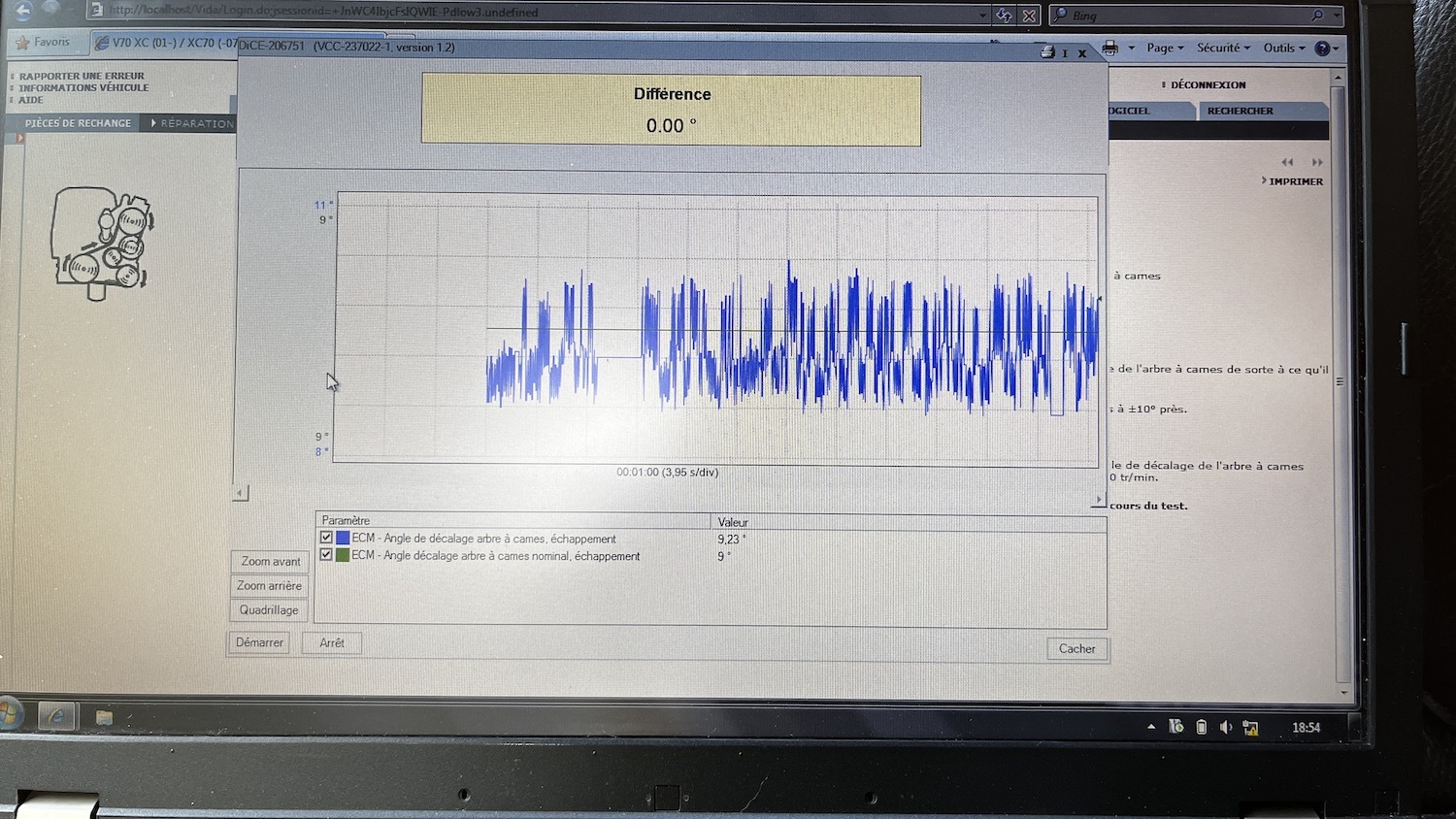Click the Différence 0.00 ° readout box
Viewport: 1456px width, 819px height.
[x=671, y=111]
